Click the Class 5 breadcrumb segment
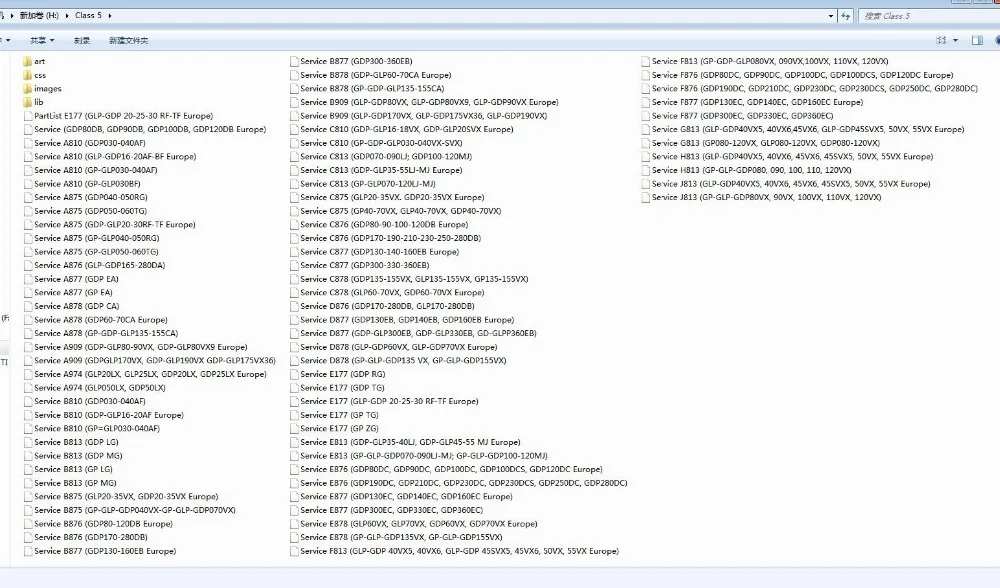The width and height of the screenshot is (1000, 588). coord(88,15)
